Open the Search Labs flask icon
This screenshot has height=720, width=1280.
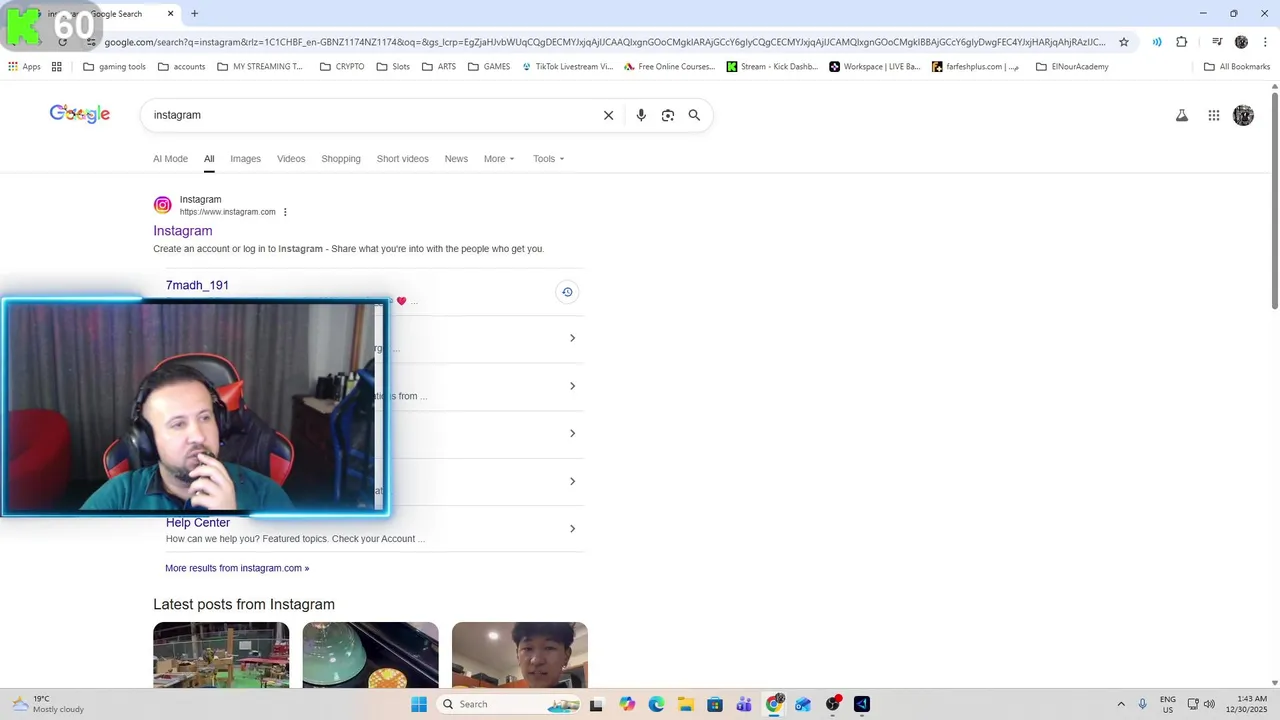[1182, 116]
